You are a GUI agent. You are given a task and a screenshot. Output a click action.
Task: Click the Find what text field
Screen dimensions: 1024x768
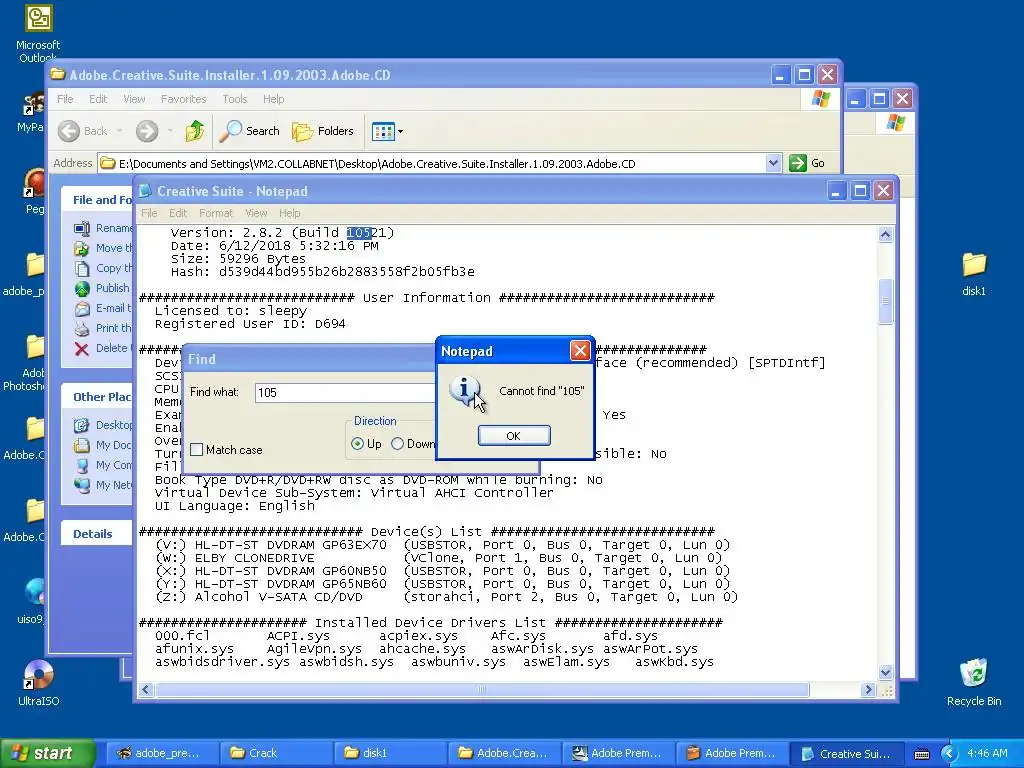click(345, 392)
